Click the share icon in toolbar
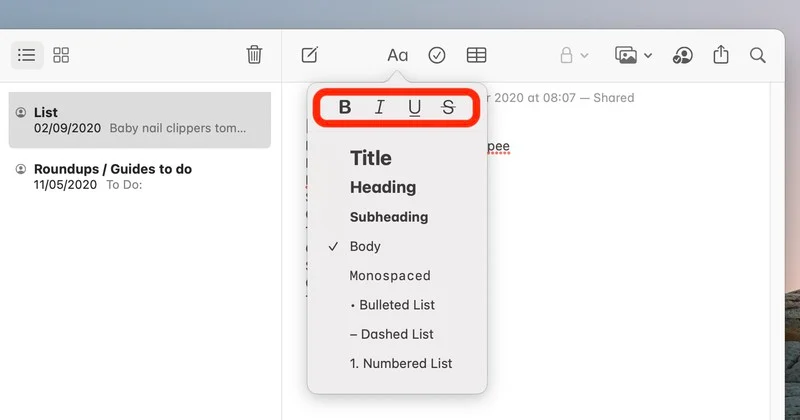This screenshot has width=800, height=420. [x=721, y=55]
